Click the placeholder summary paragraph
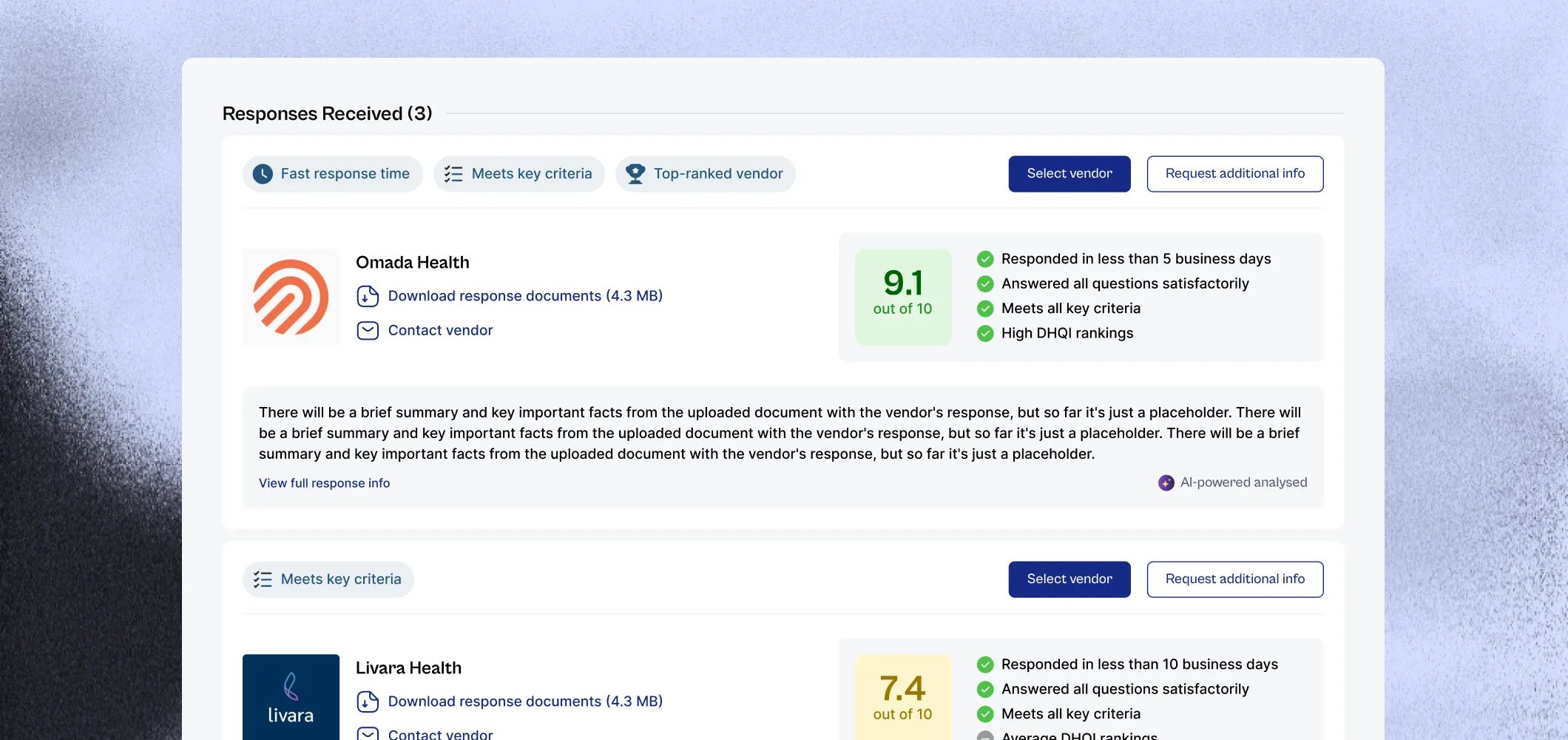1568x740 pixels. (780, 433)
